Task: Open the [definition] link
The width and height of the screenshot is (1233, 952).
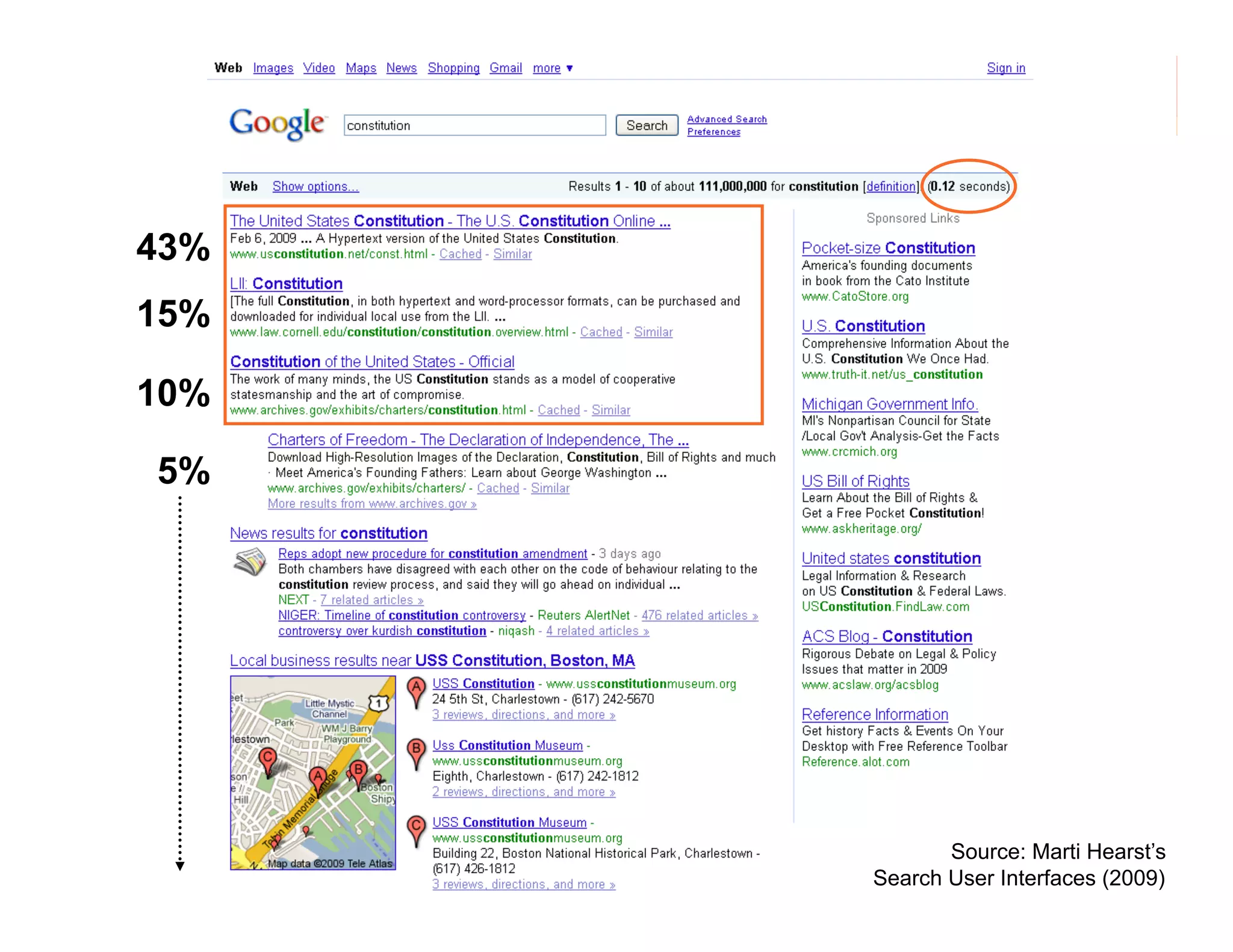Action: pyautogui.click(x=891, y=187)
